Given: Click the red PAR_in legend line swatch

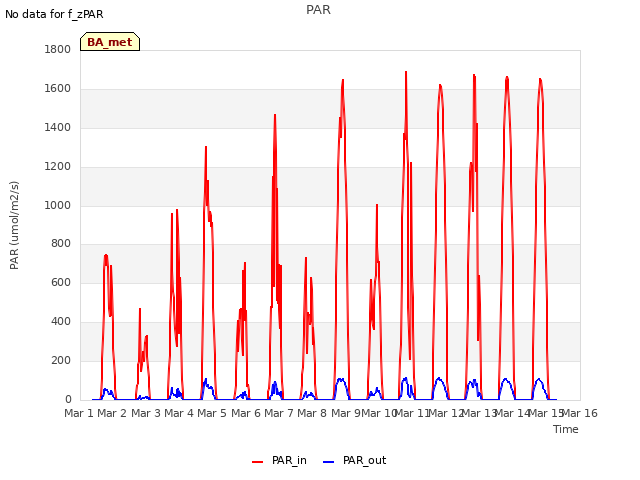Looking at the screenshot, I should (x=258, y=462).
